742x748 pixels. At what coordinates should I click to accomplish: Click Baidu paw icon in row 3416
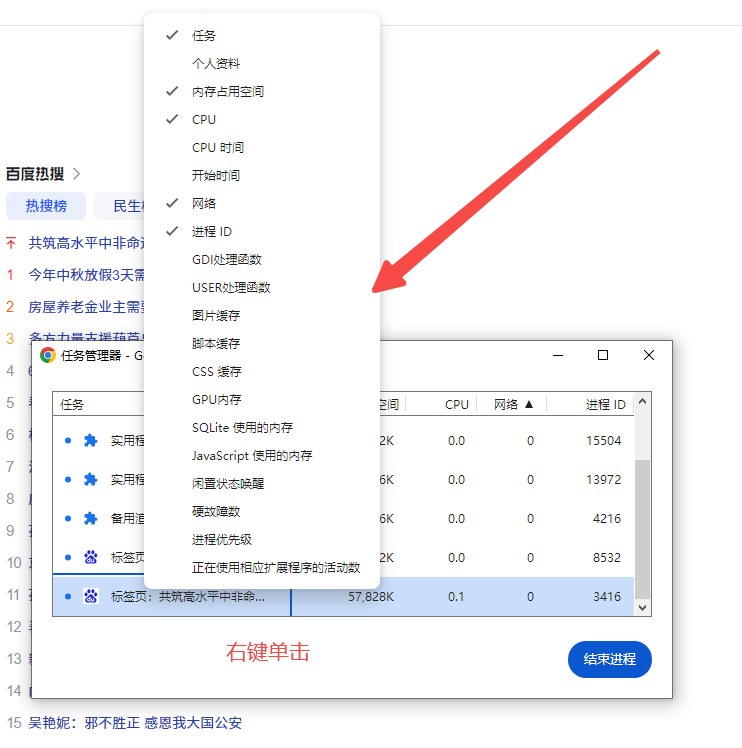(x=91, y=596)
